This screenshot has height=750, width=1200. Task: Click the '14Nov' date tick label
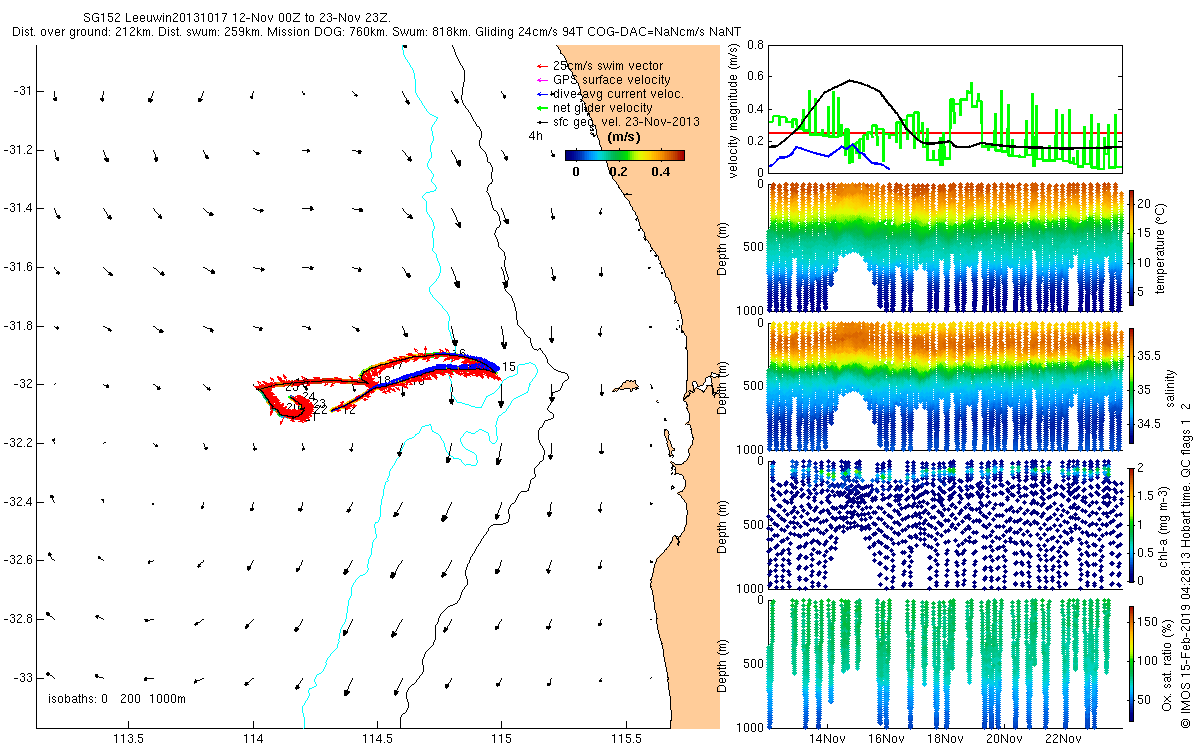tap(828, 739)
